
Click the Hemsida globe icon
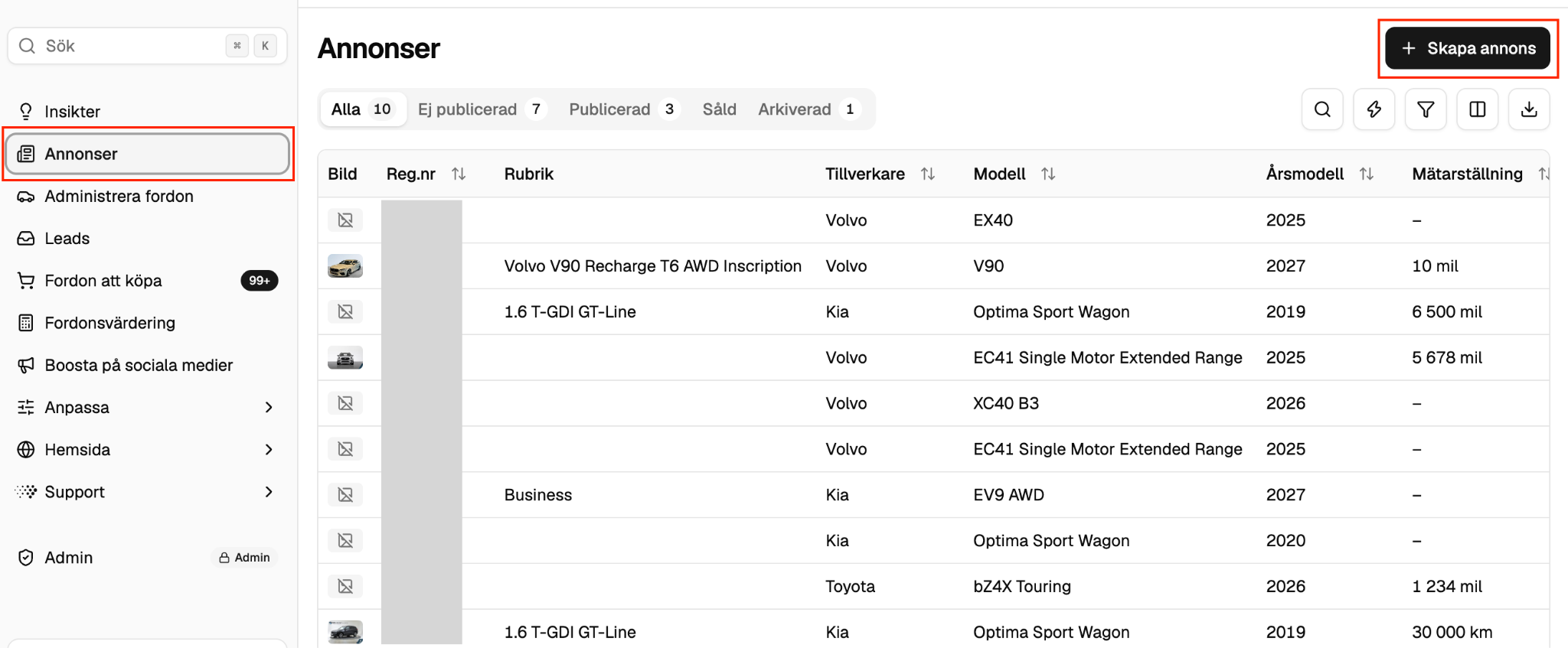(x=26, y=450)
